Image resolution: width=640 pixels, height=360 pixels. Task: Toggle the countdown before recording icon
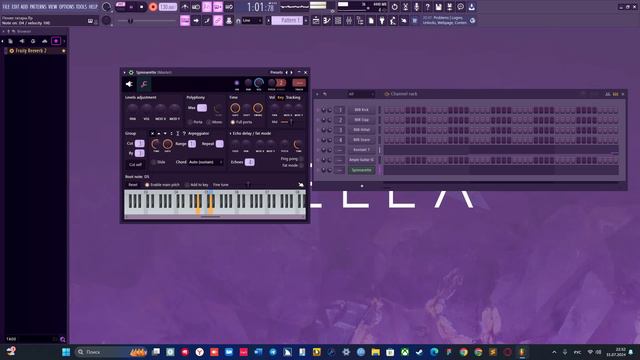[x=207, y=7]
